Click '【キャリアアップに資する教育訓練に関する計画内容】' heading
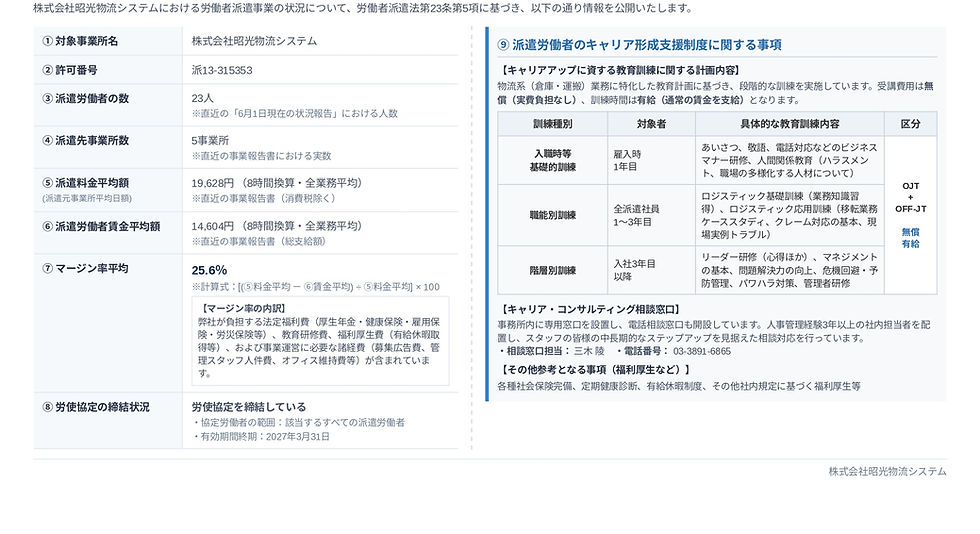Screen dimensions: 980x534 (621, 71)
